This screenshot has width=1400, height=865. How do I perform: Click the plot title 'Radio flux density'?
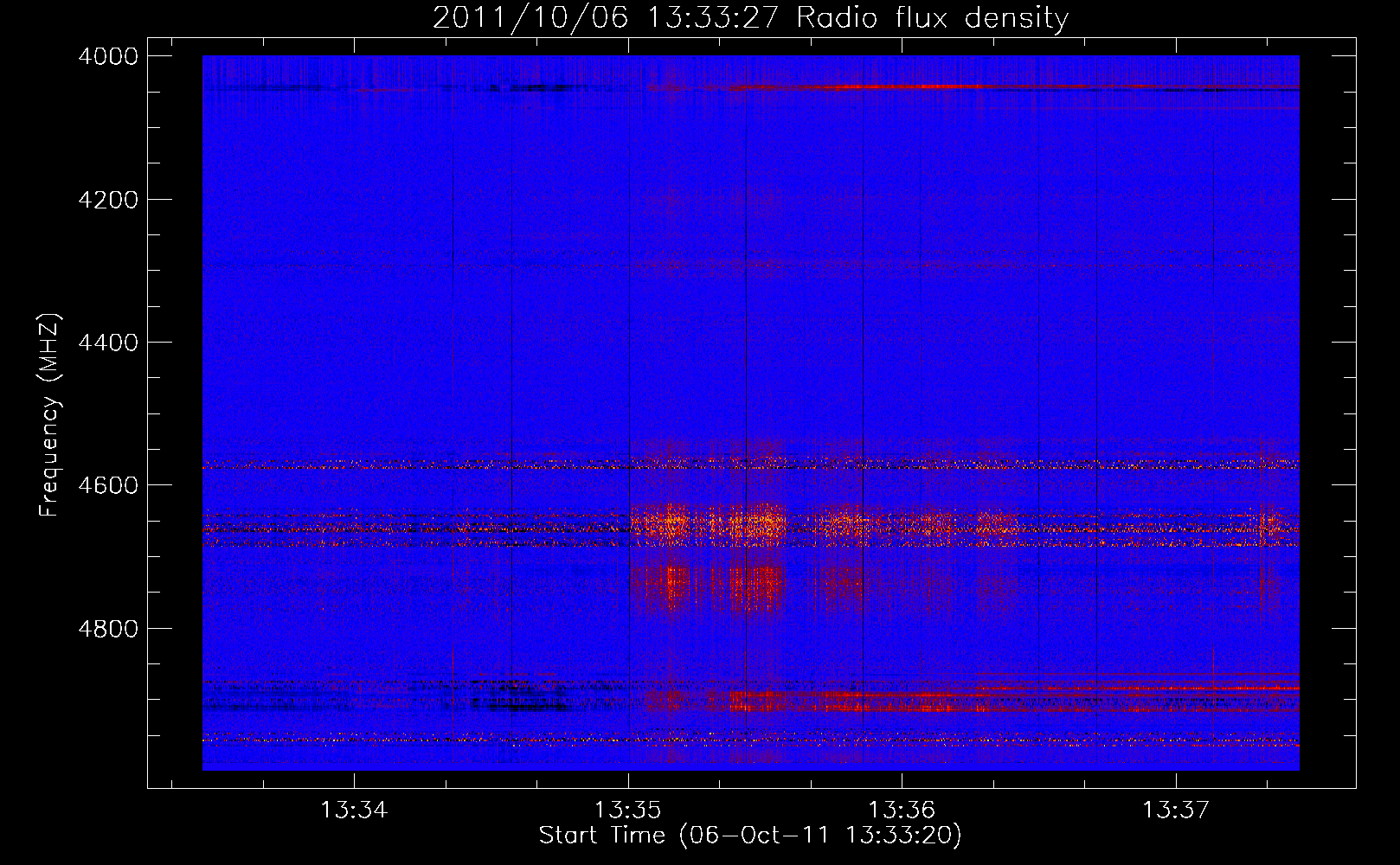[x=932, y=18]
